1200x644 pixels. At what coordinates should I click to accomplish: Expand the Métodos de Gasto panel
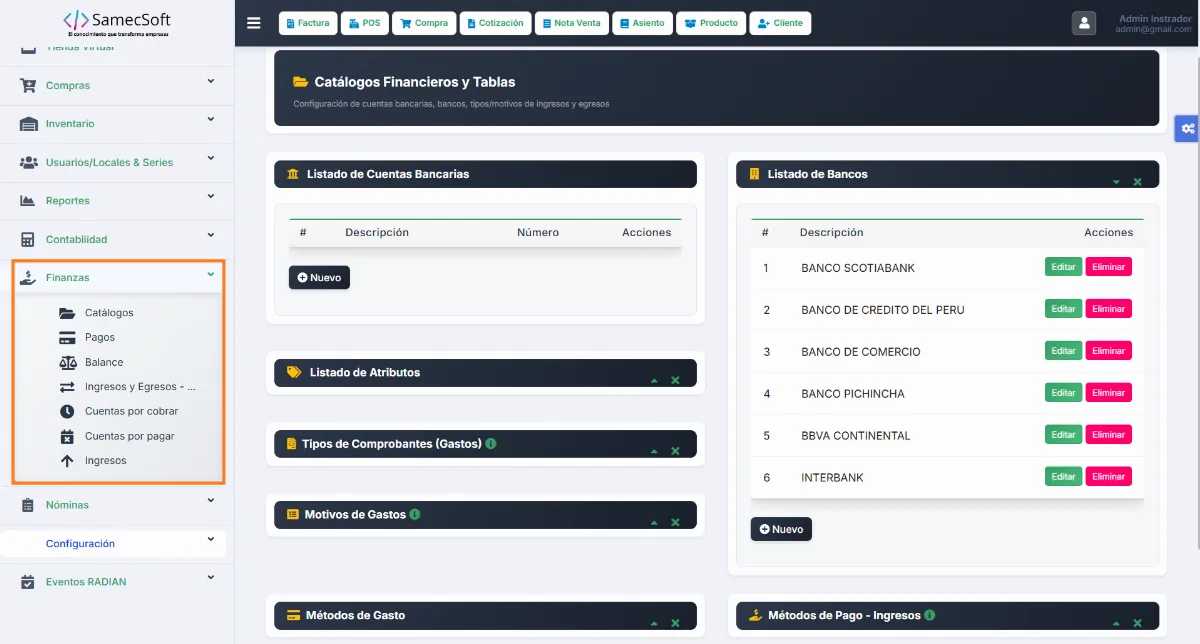pyautogui.click(x=654, y=623)
